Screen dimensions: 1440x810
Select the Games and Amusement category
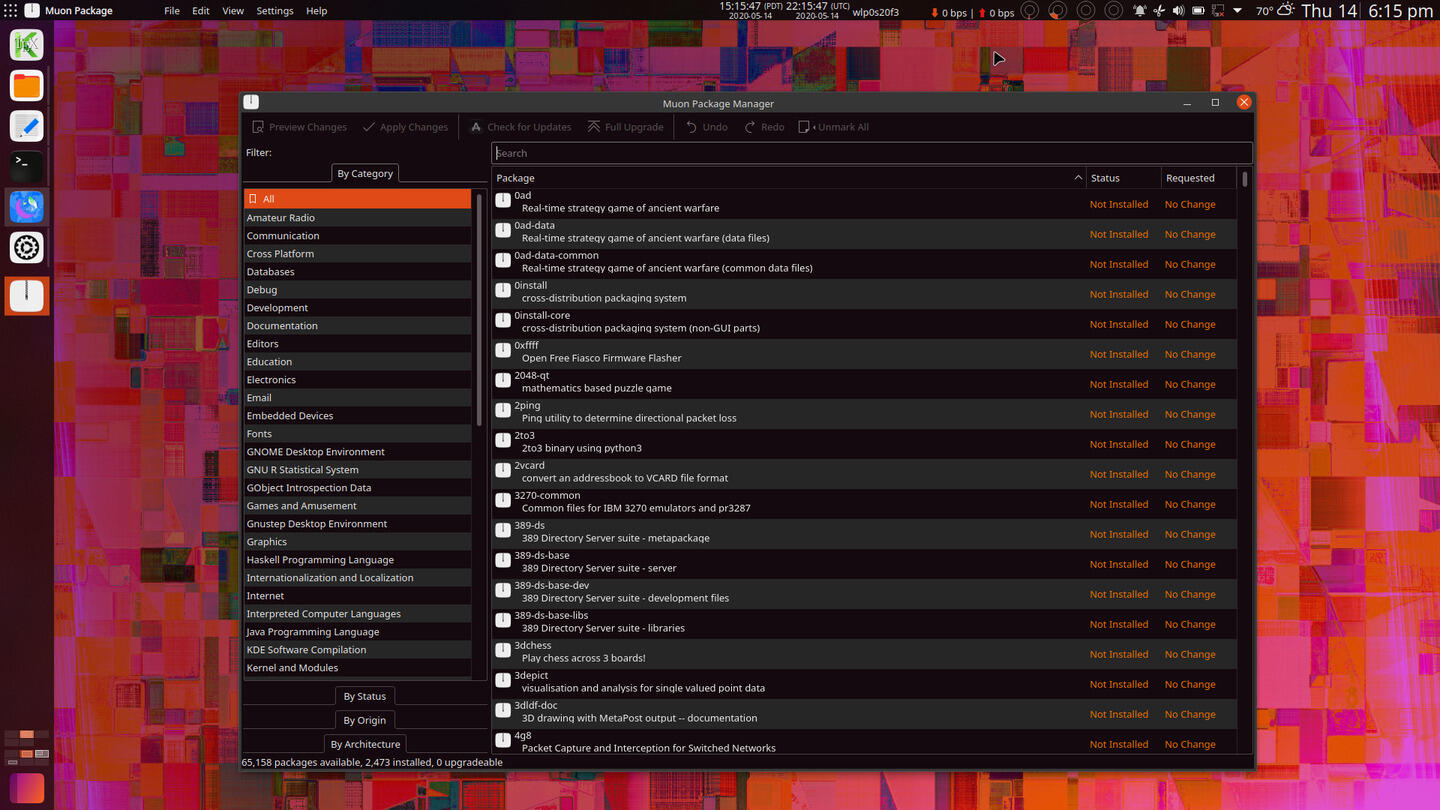pos(357,505)
